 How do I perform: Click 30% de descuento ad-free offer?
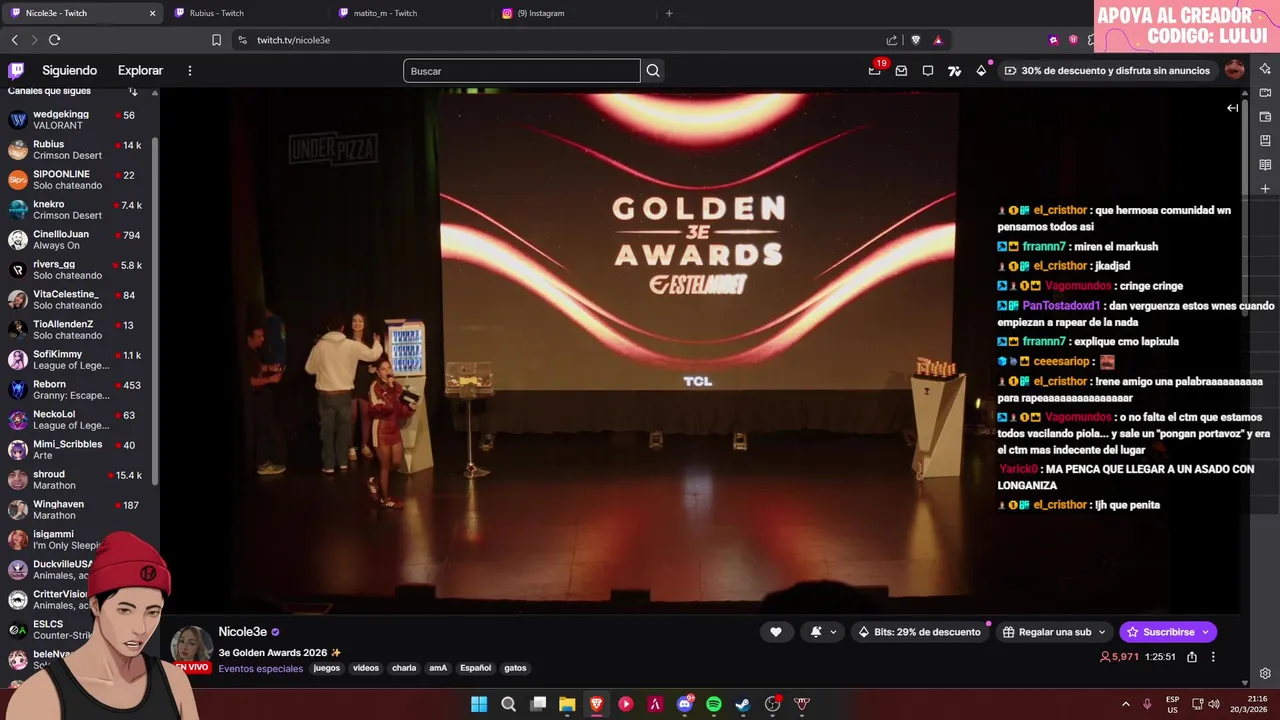click(x=1108, y=71)
